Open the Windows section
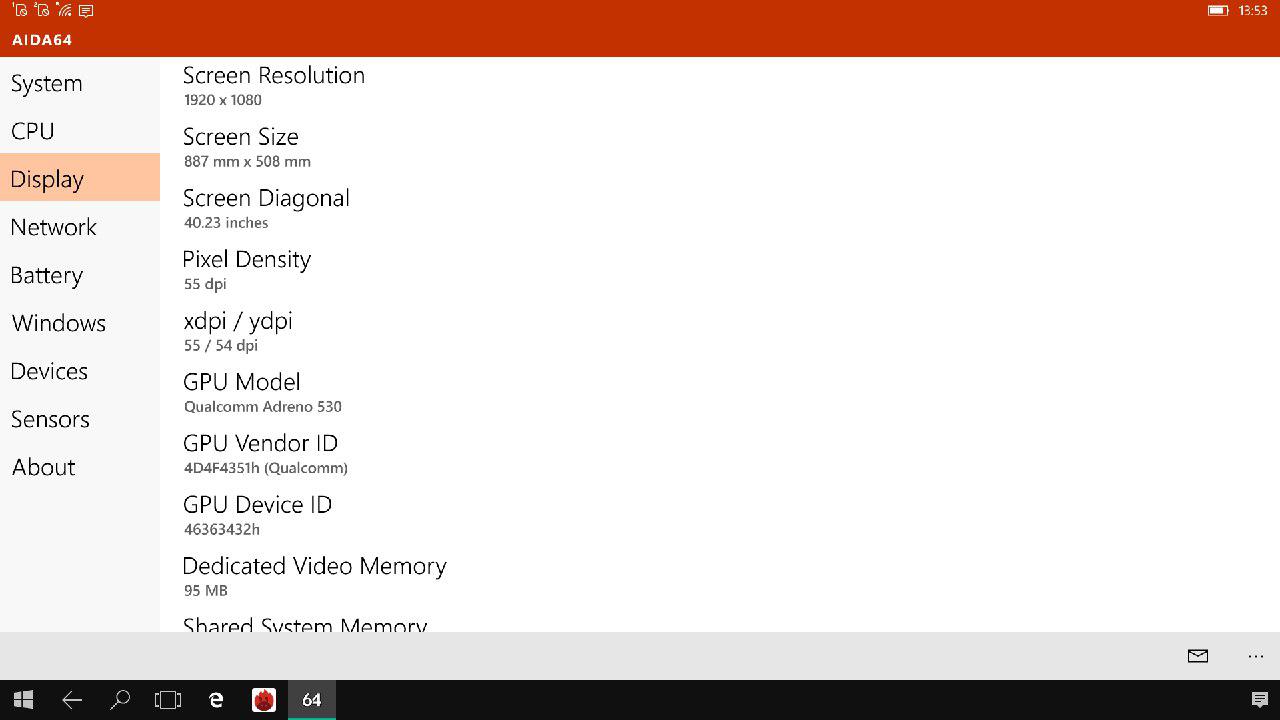This screenshot has width=1280, height=720. click(x=80, y=323)
